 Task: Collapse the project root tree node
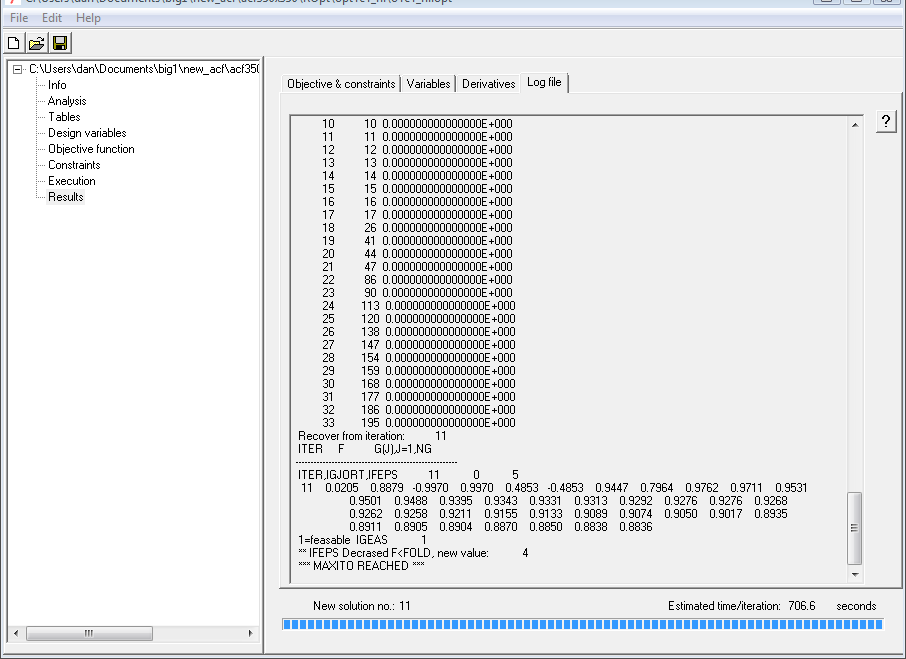click(18, 69)
